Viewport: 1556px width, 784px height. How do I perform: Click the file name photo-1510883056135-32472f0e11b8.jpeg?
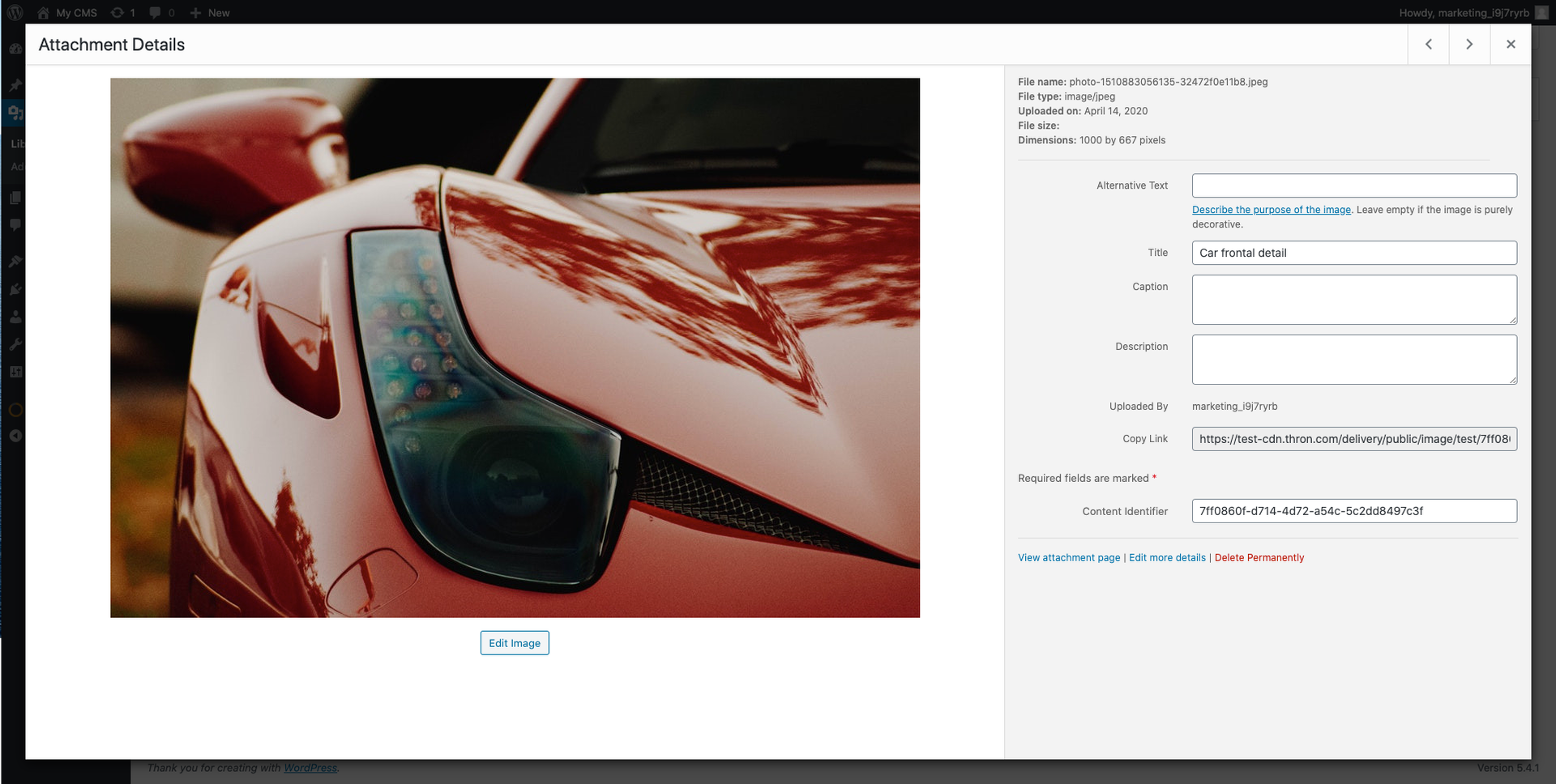pyautogui.click(x=1169, y=82)
